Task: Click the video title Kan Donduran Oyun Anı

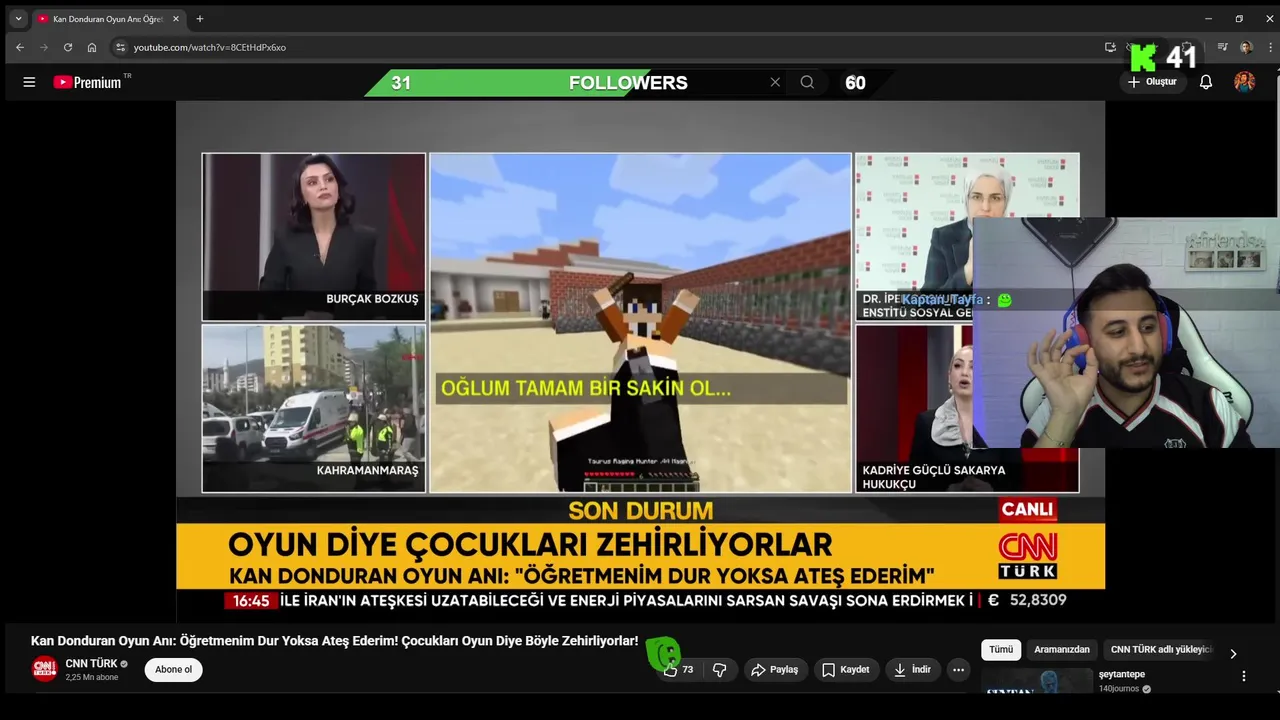Action: [334, 641]
